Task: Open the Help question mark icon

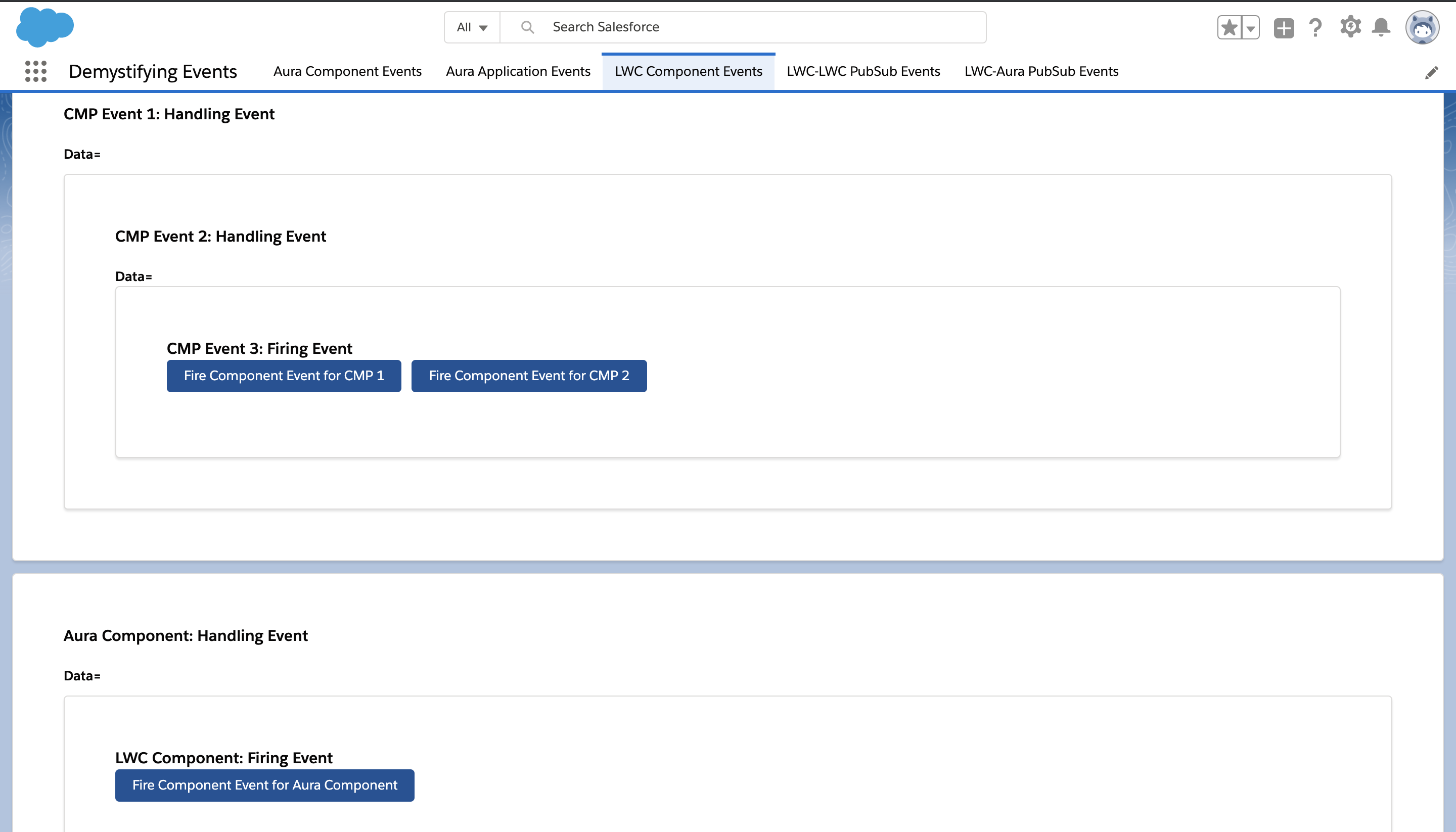Action: click(x=1315, y=27)
